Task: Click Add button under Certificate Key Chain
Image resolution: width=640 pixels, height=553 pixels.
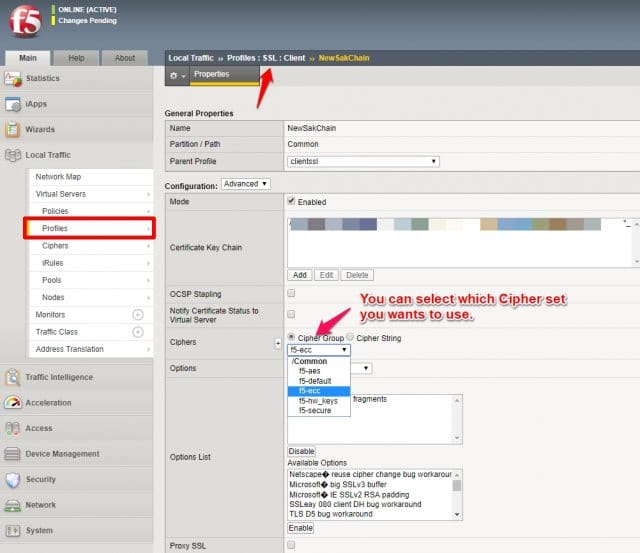Action: 299,275
